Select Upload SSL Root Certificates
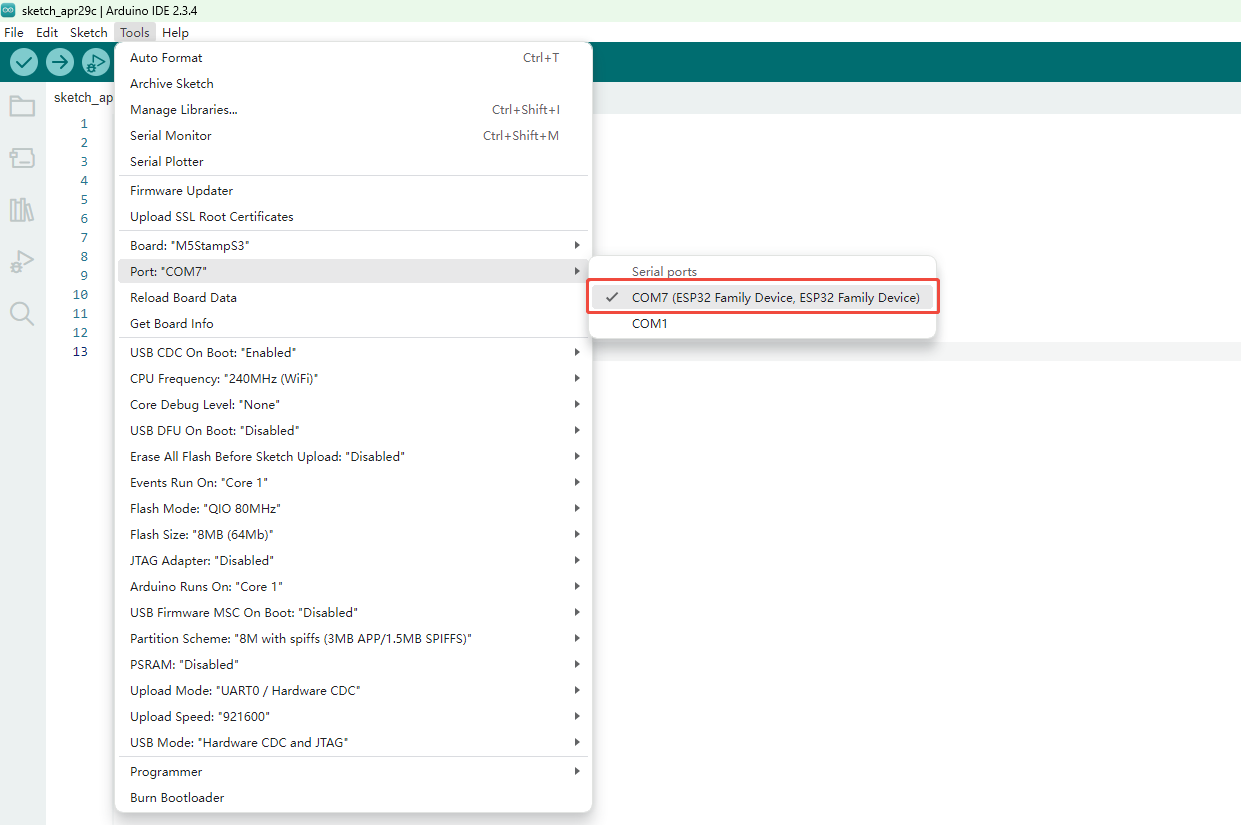The height and width of the screenshot is (825, 1241). point(354,217)
